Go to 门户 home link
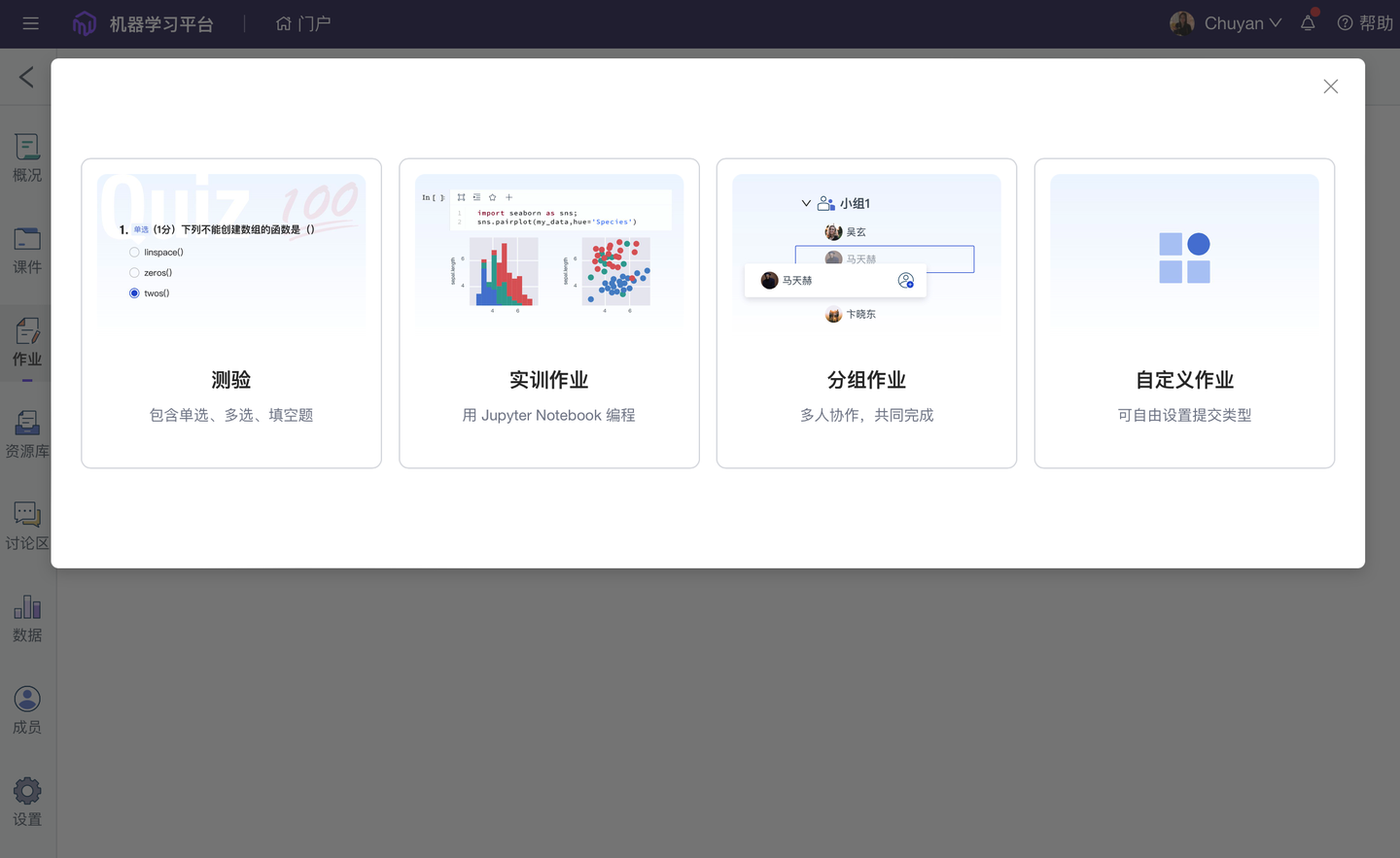 (x=303, y=23)
